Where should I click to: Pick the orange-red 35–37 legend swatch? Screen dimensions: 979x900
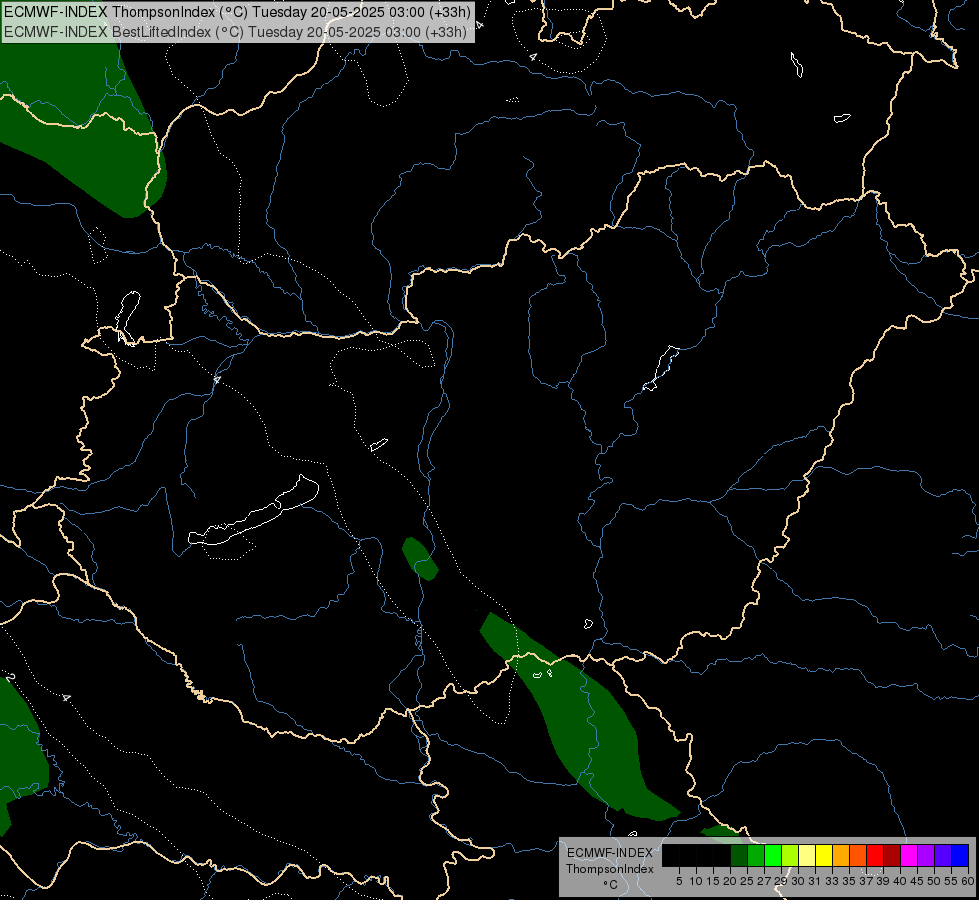[x=858, y=855]
